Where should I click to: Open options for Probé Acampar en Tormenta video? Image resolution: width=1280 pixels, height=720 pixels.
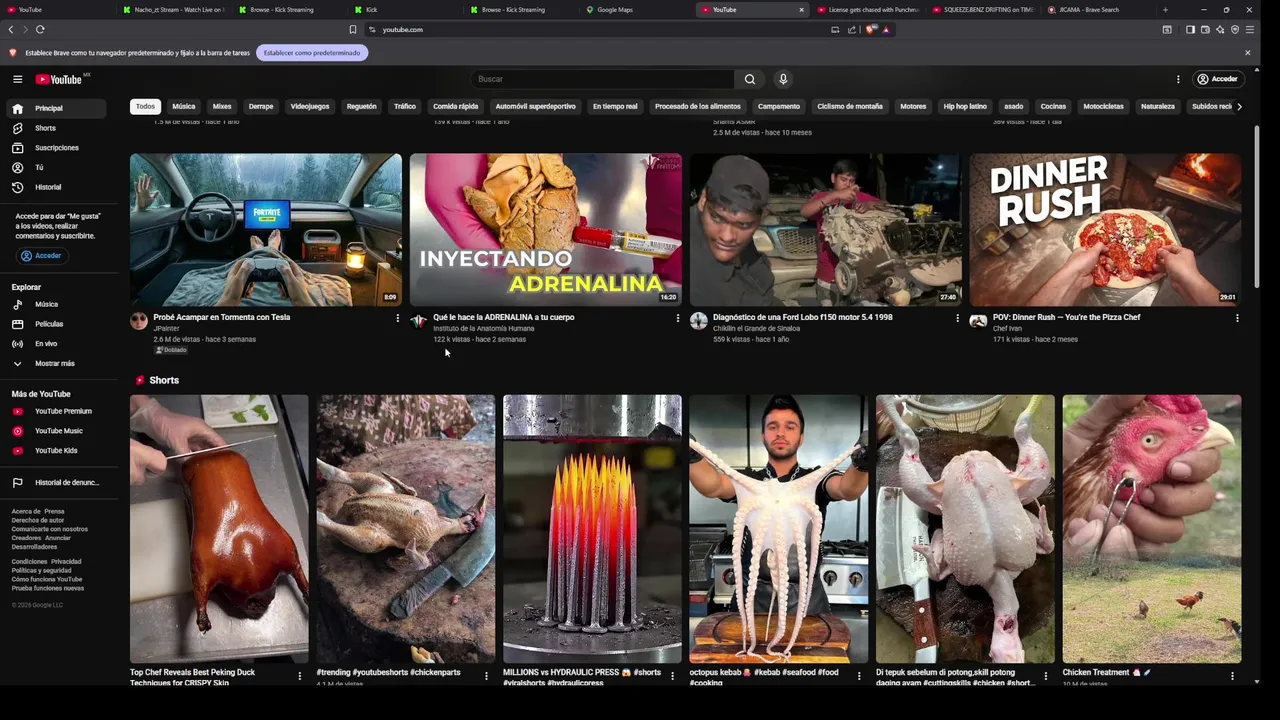[398, 318]
